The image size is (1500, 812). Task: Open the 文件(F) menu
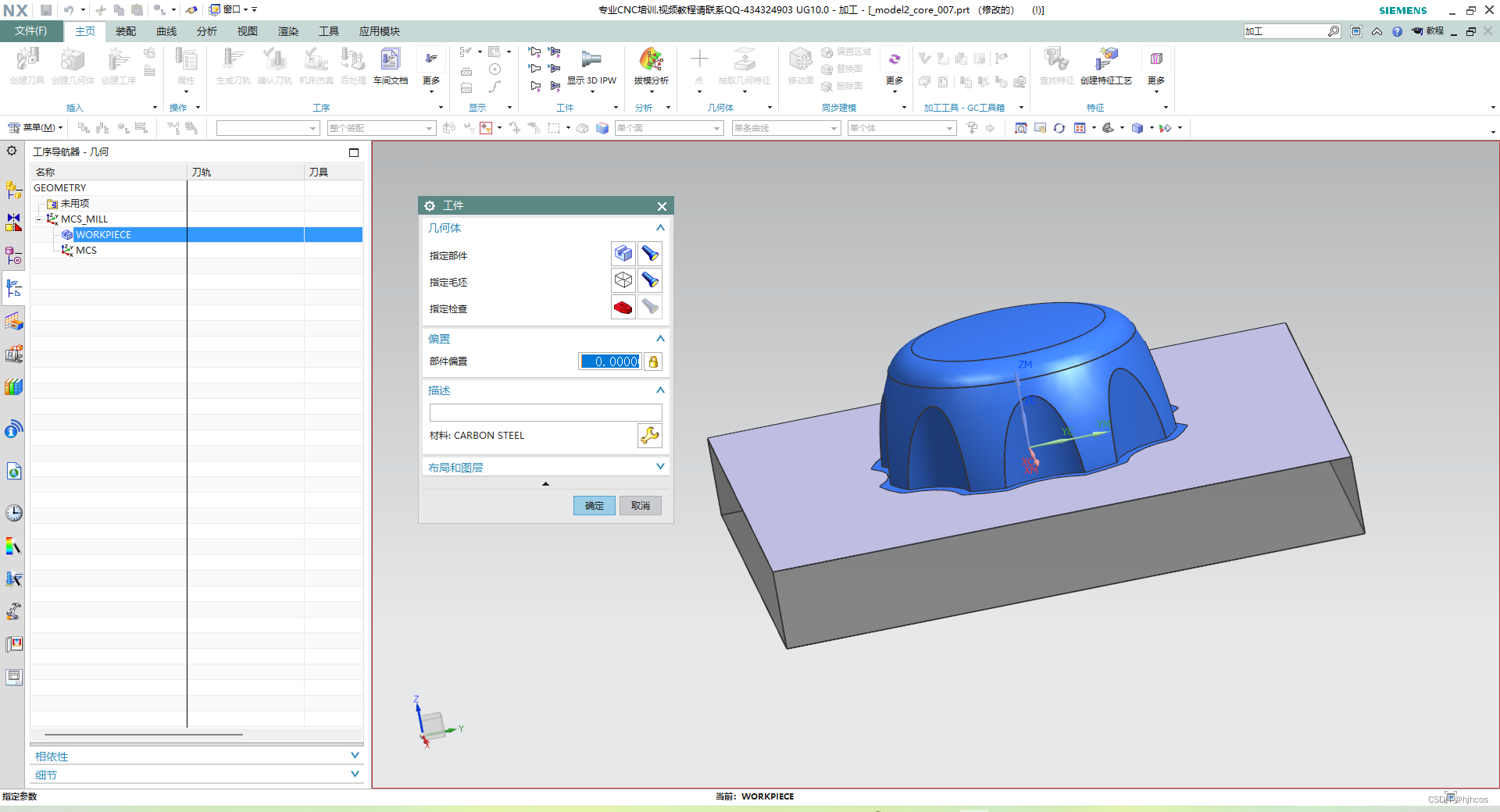point(30,31)
